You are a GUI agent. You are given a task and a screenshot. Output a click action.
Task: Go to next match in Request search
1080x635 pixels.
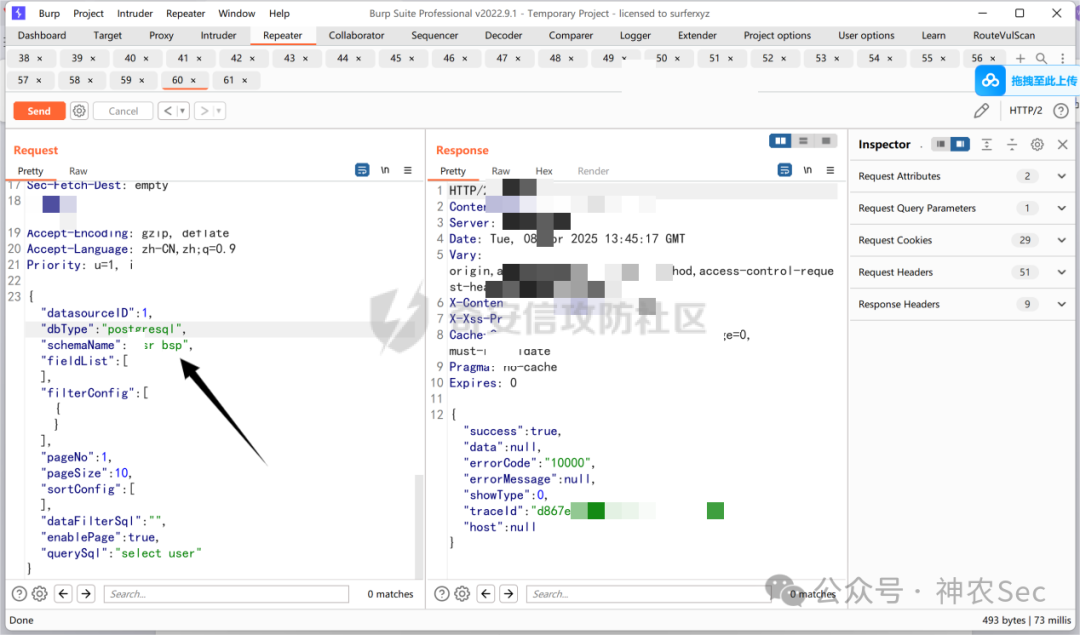tap(85, 594)
